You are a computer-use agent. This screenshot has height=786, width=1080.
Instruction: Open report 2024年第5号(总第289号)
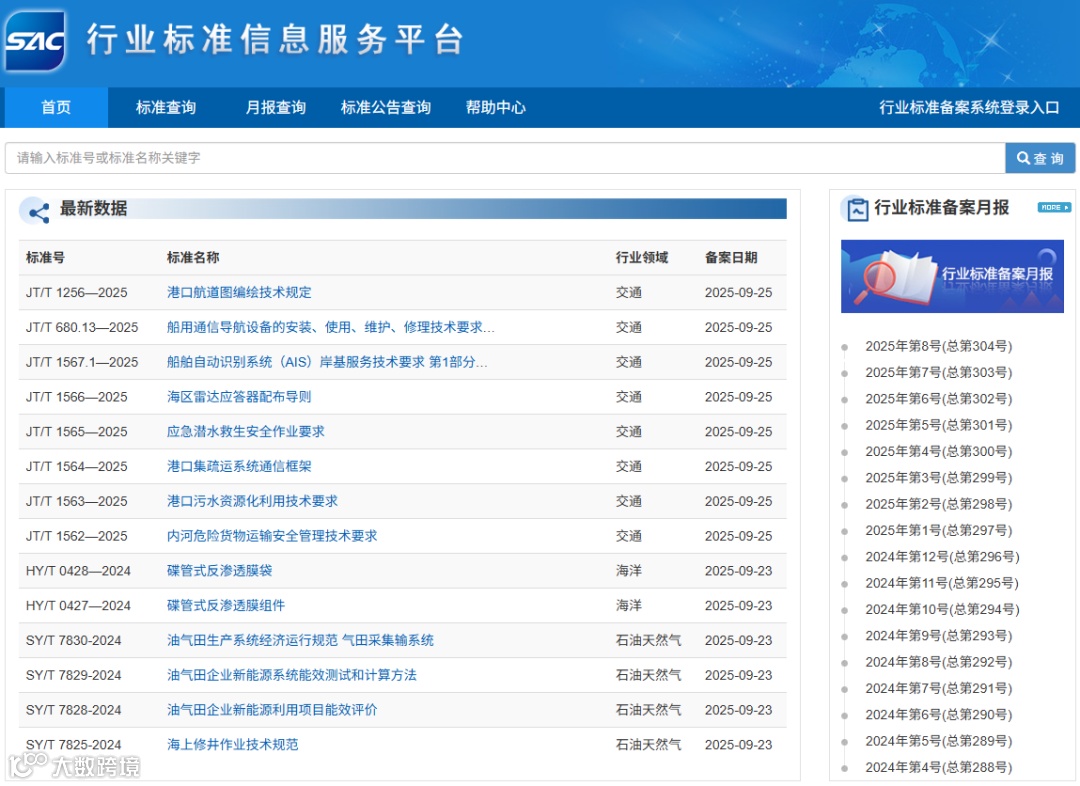click(939, 741)
